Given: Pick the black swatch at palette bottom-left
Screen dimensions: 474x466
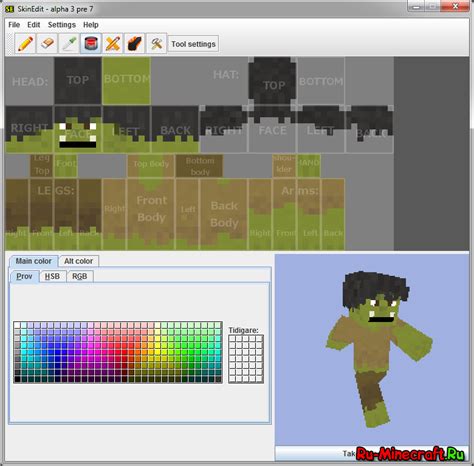Looking at the screenshot, I should [17, 379].
